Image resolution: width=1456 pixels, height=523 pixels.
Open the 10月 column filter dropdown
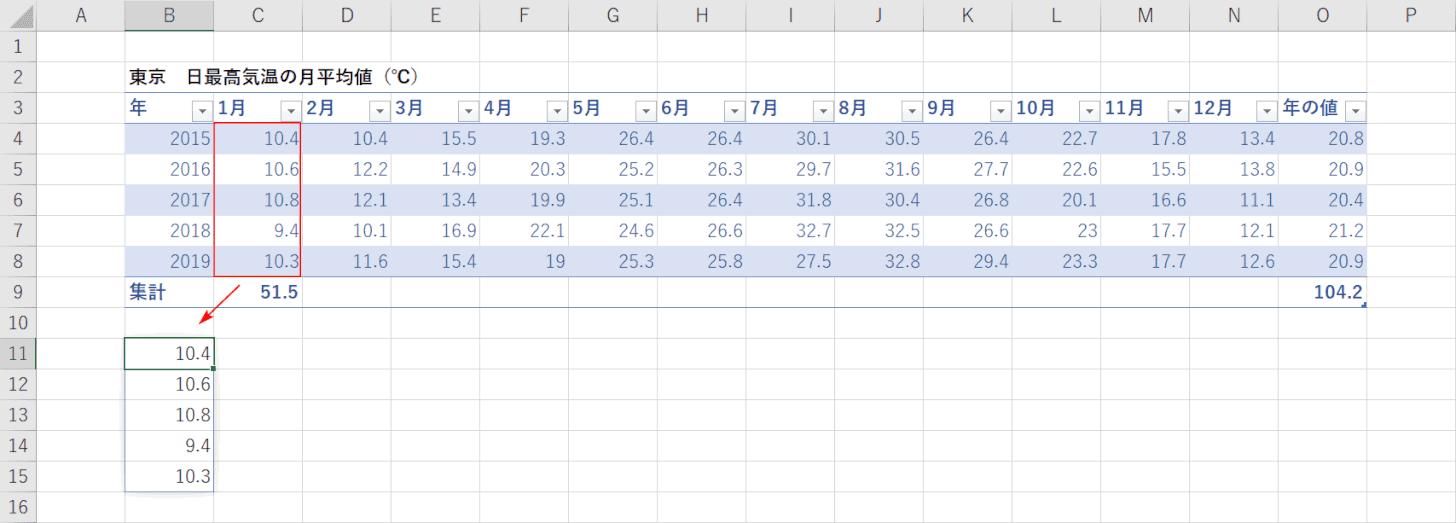coord(1088,111)
